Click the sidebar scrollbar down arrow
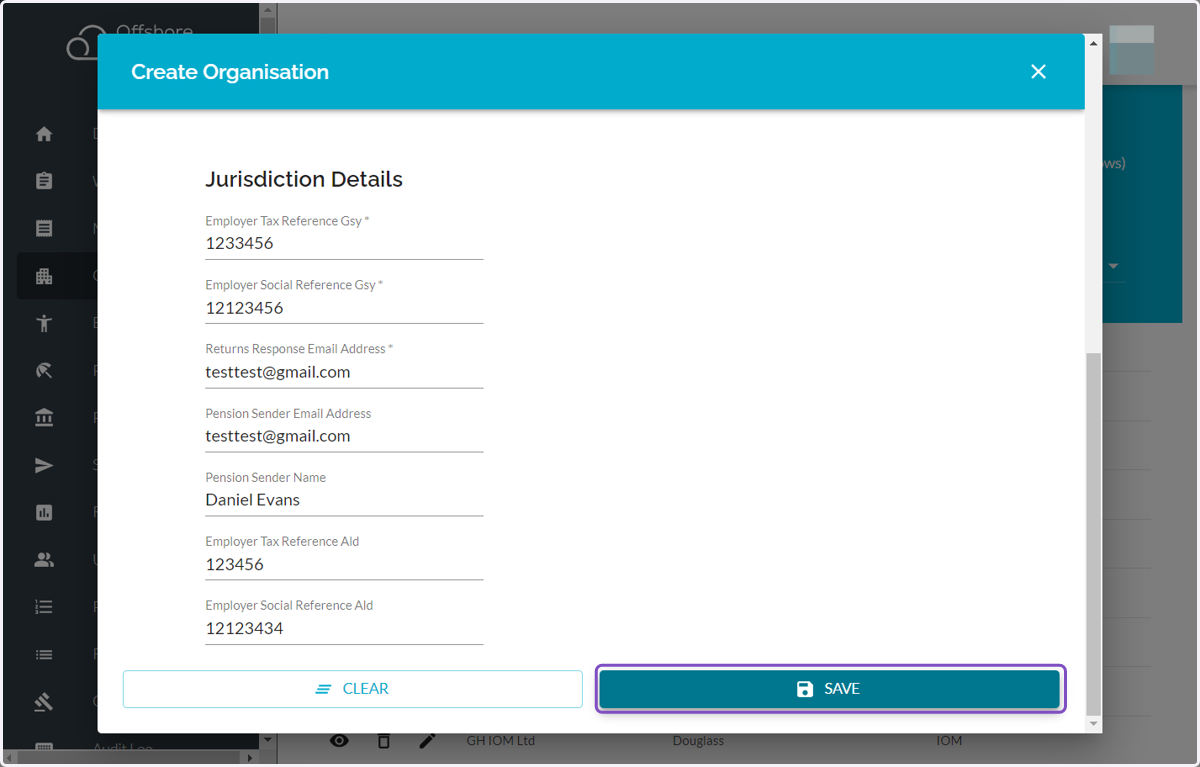1200x767 pixels. click(x=267, y=741)
